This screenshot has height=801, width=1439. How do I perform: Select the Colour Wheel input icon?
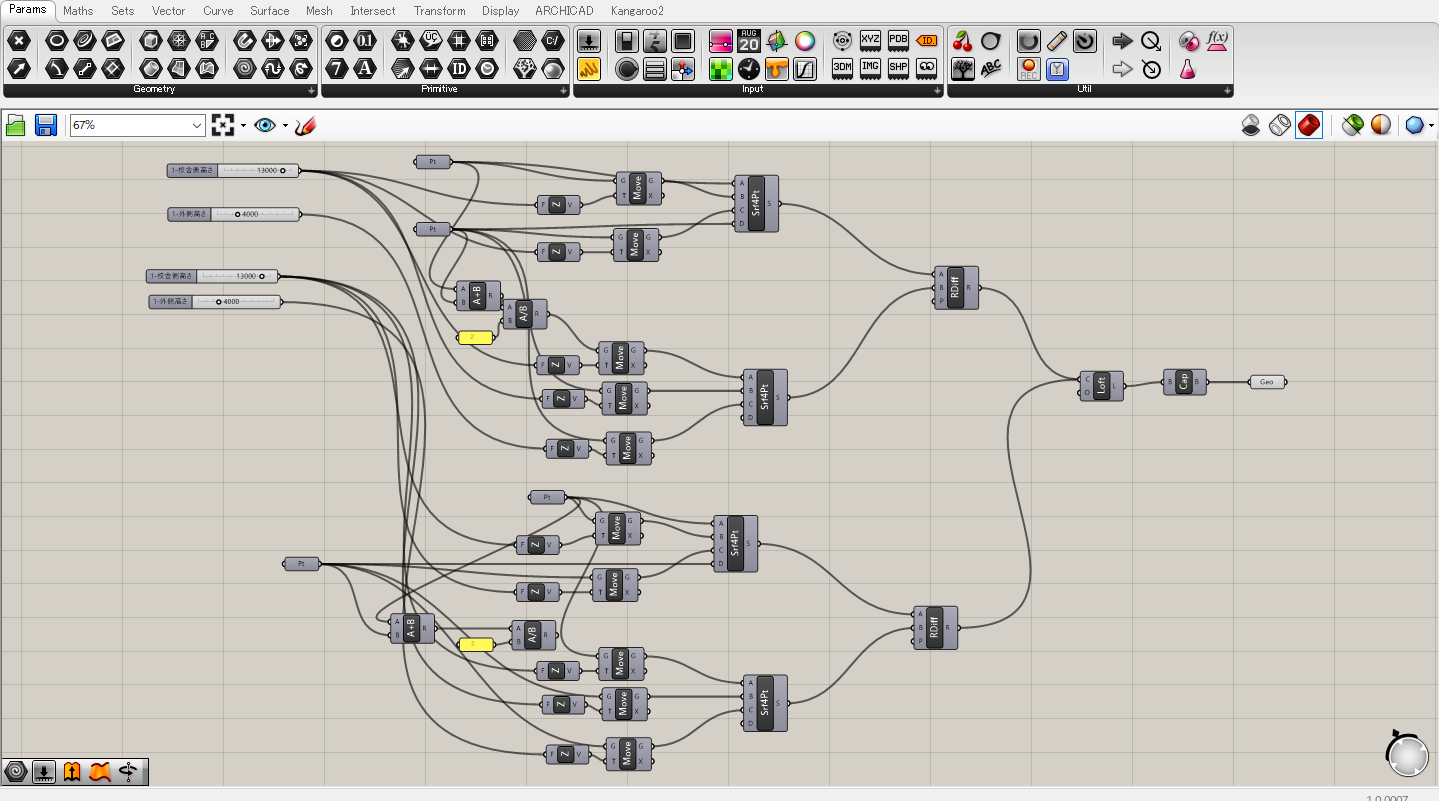pyautogui.click(x=805, y=41)
